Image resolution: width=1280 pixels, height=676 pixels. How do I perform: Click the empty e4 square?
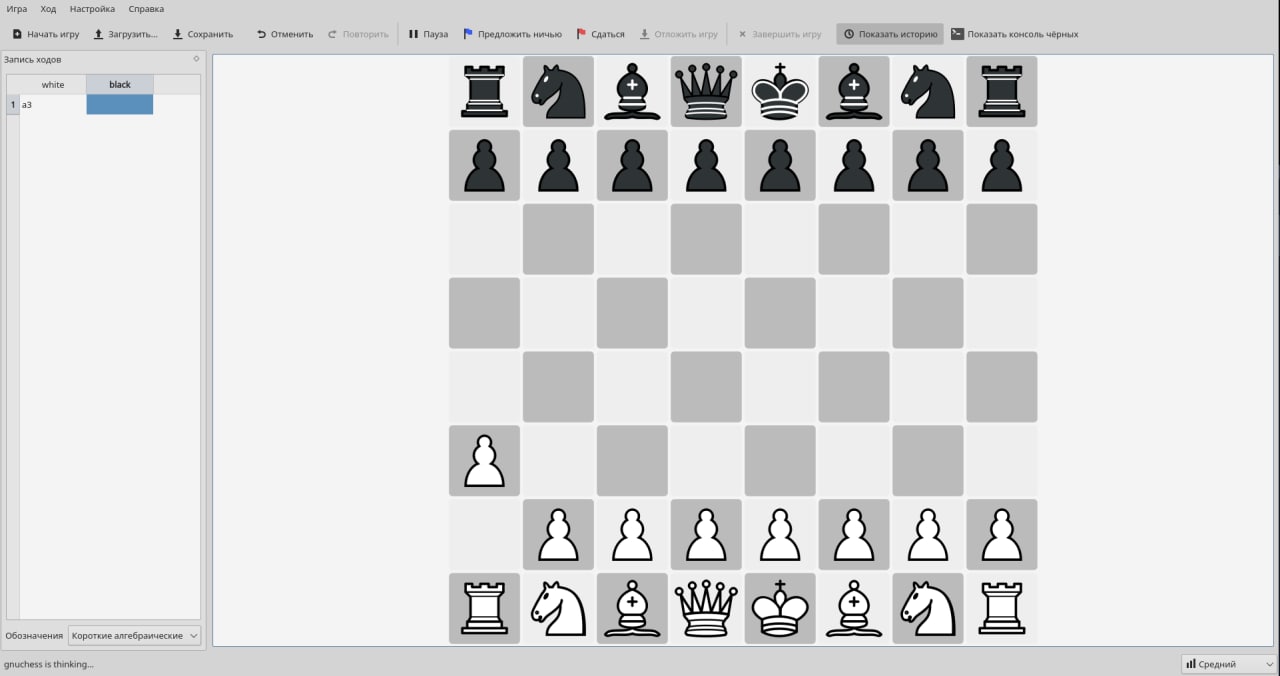coord(780,387)
